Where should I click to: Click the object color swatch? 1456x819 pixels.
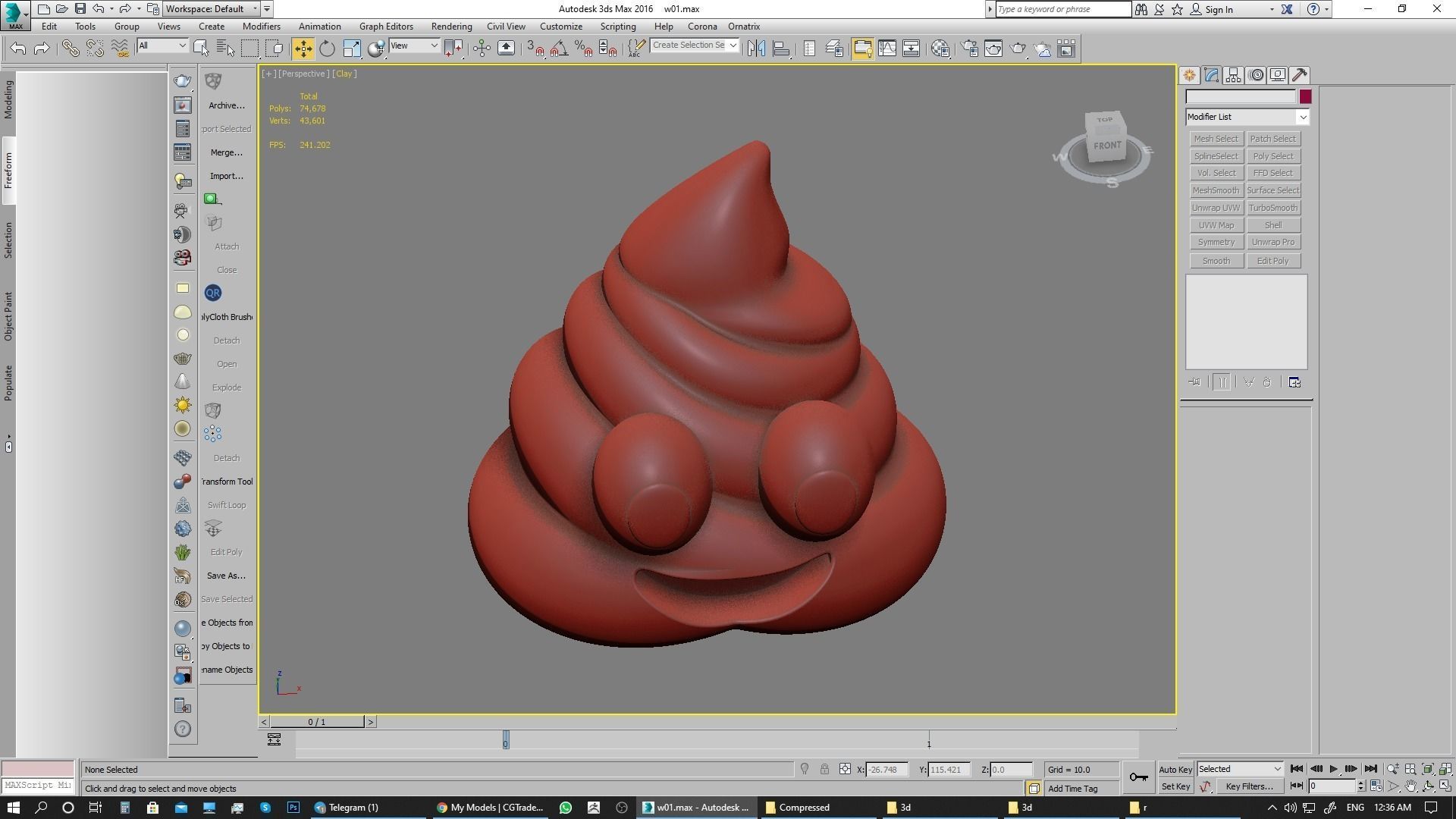(1305, 96)
